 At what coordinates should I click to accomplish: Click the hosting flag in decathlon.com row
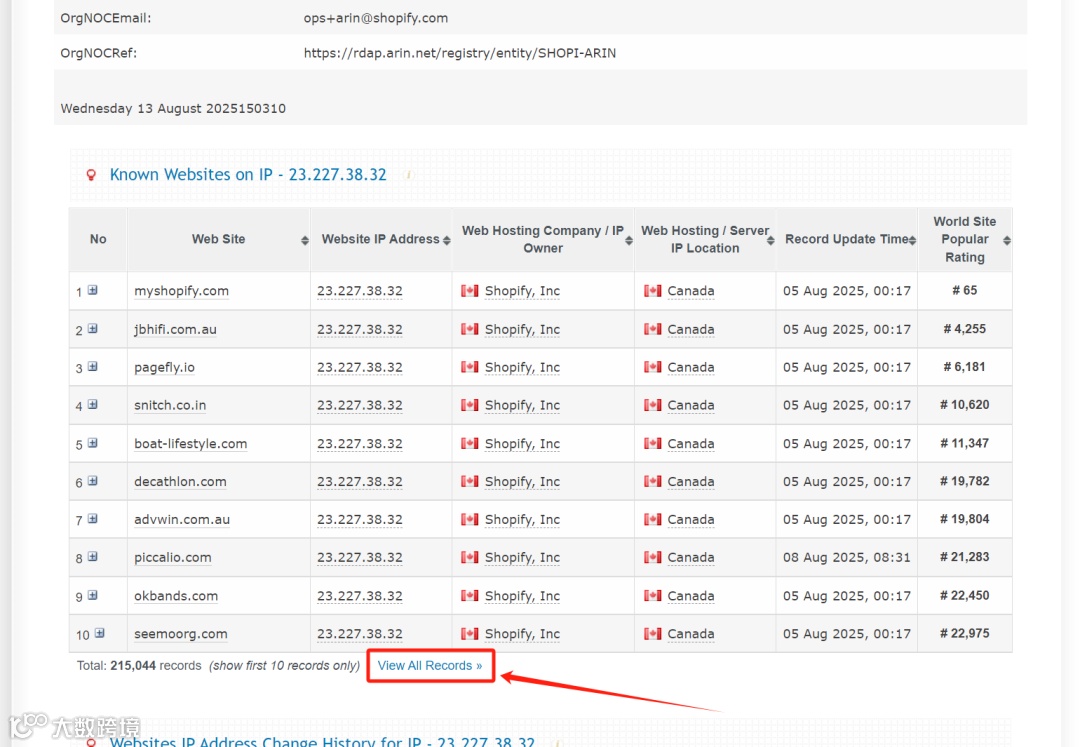click(470, 481)
